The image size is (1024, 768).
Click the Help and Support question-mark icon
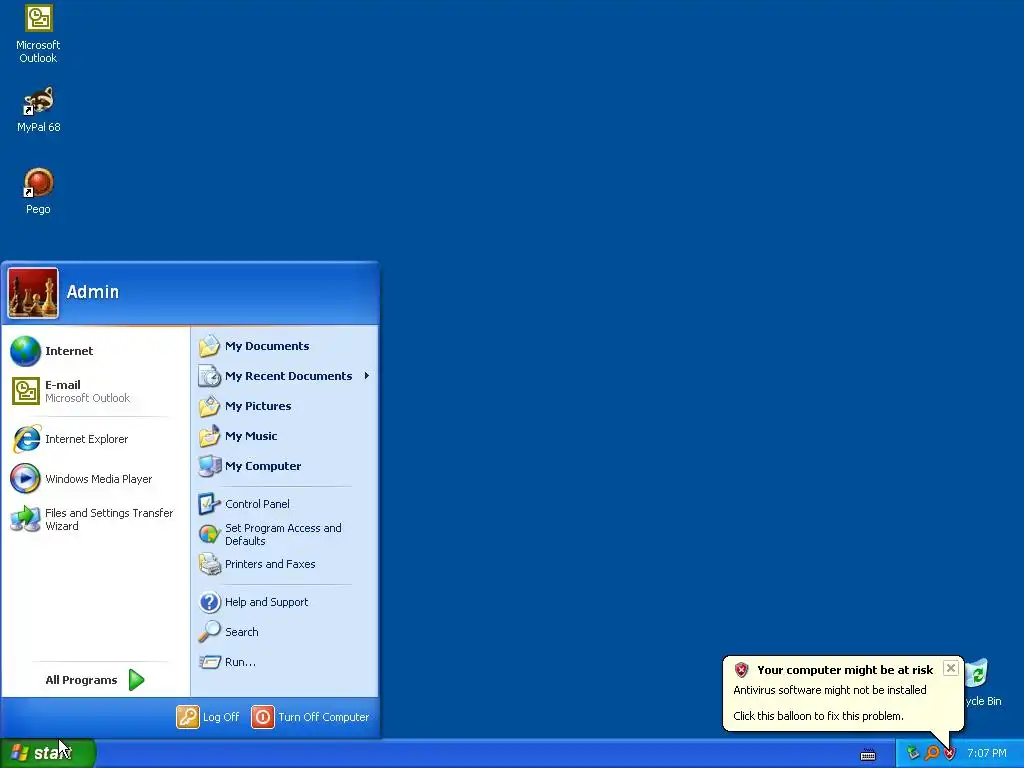(x=210, y=602)
